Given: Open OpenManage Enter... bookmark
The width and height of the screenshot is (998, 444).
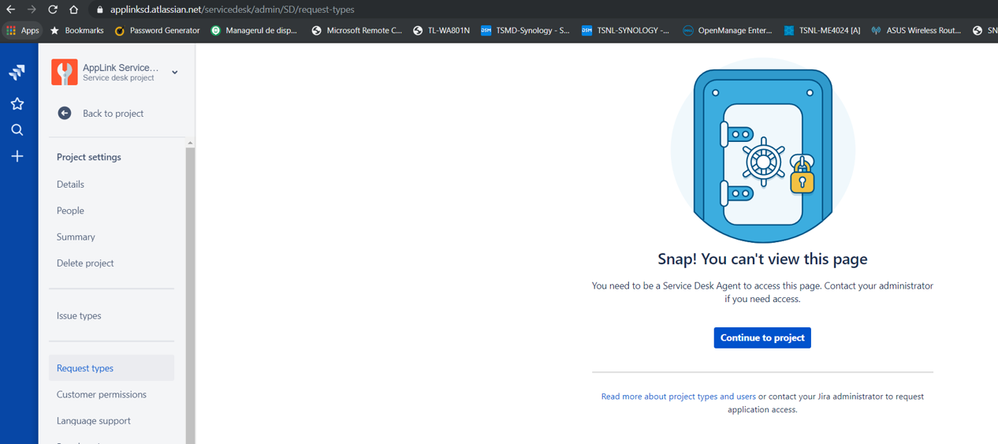Looking at the screenshot, I should click(x=728, y=30).
